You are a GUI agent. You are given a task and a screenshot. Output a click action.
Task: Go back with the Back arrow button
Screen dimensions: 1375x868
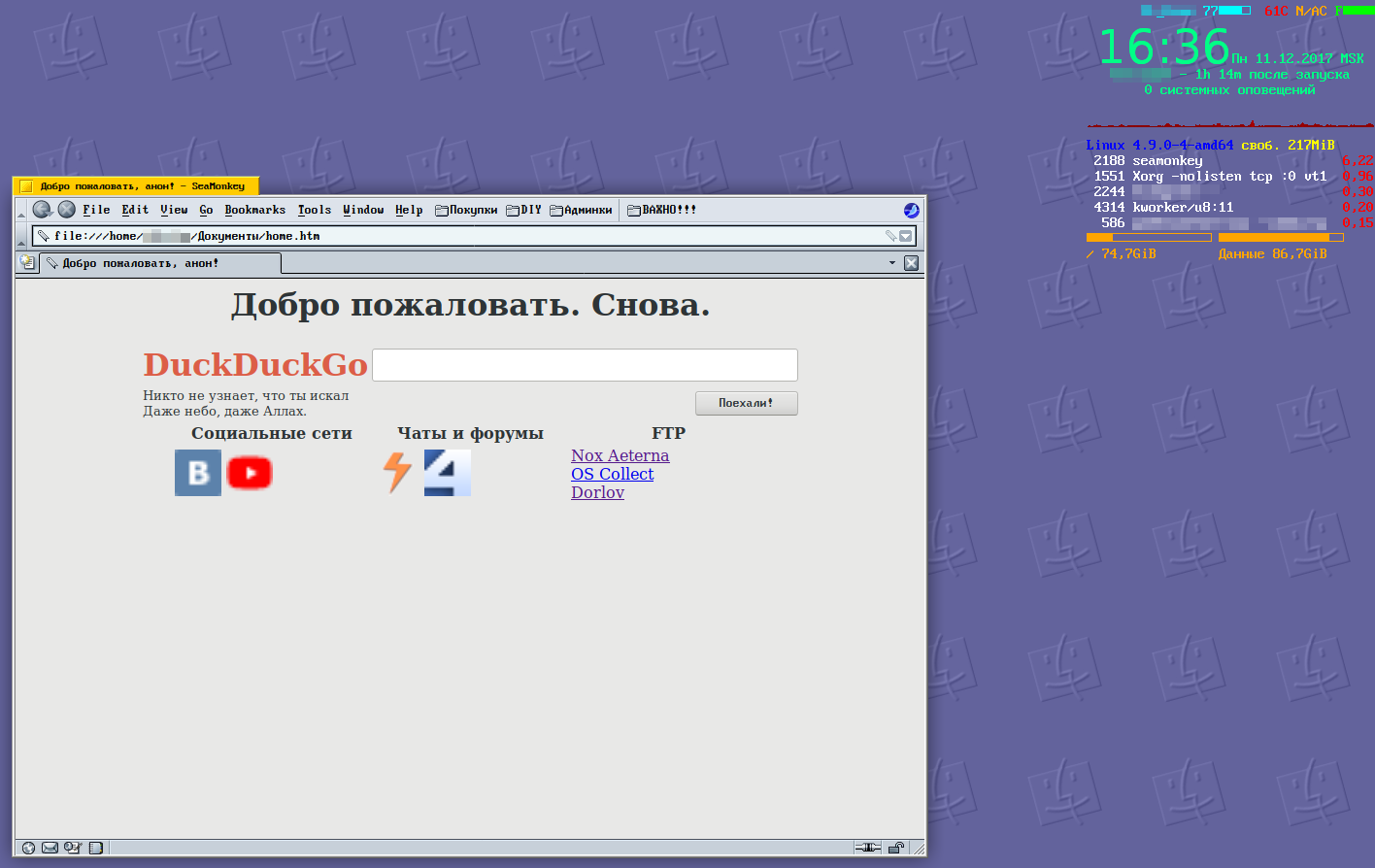(x=42, y=210)
